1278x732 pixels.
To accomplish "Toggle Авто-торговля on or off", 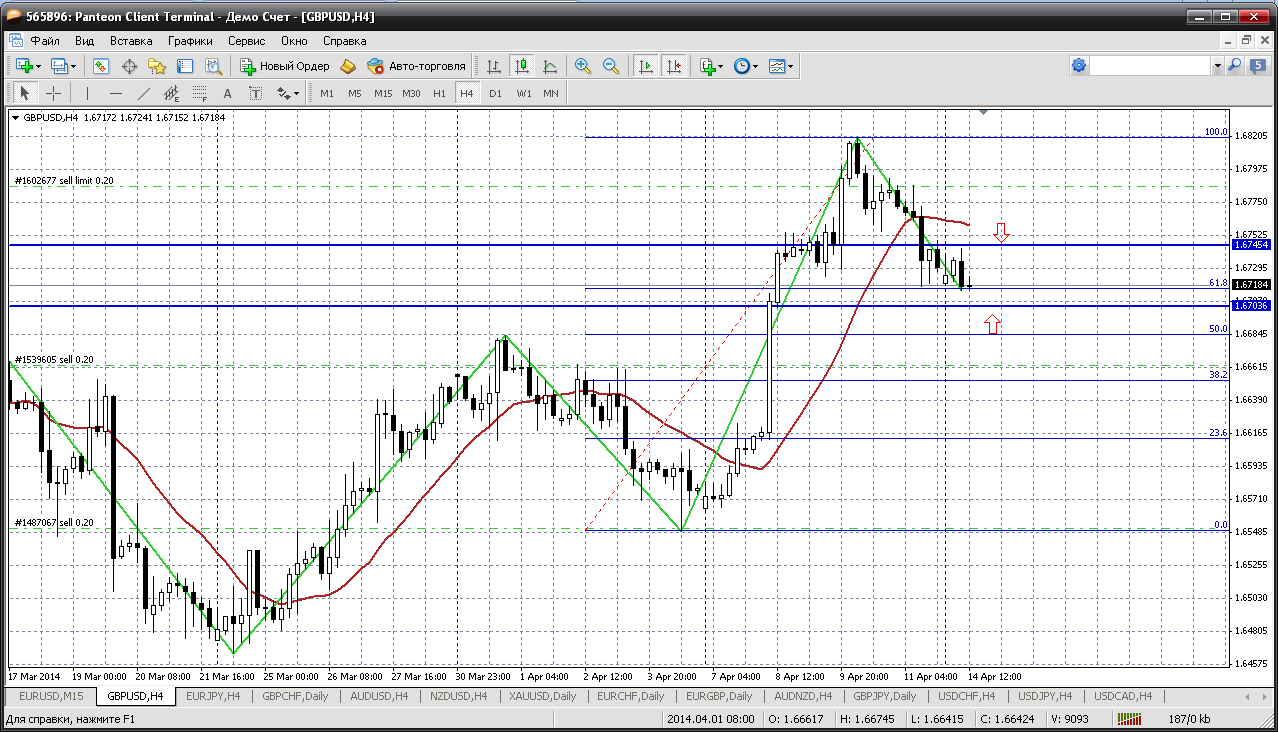I will [x=417, y=66].
